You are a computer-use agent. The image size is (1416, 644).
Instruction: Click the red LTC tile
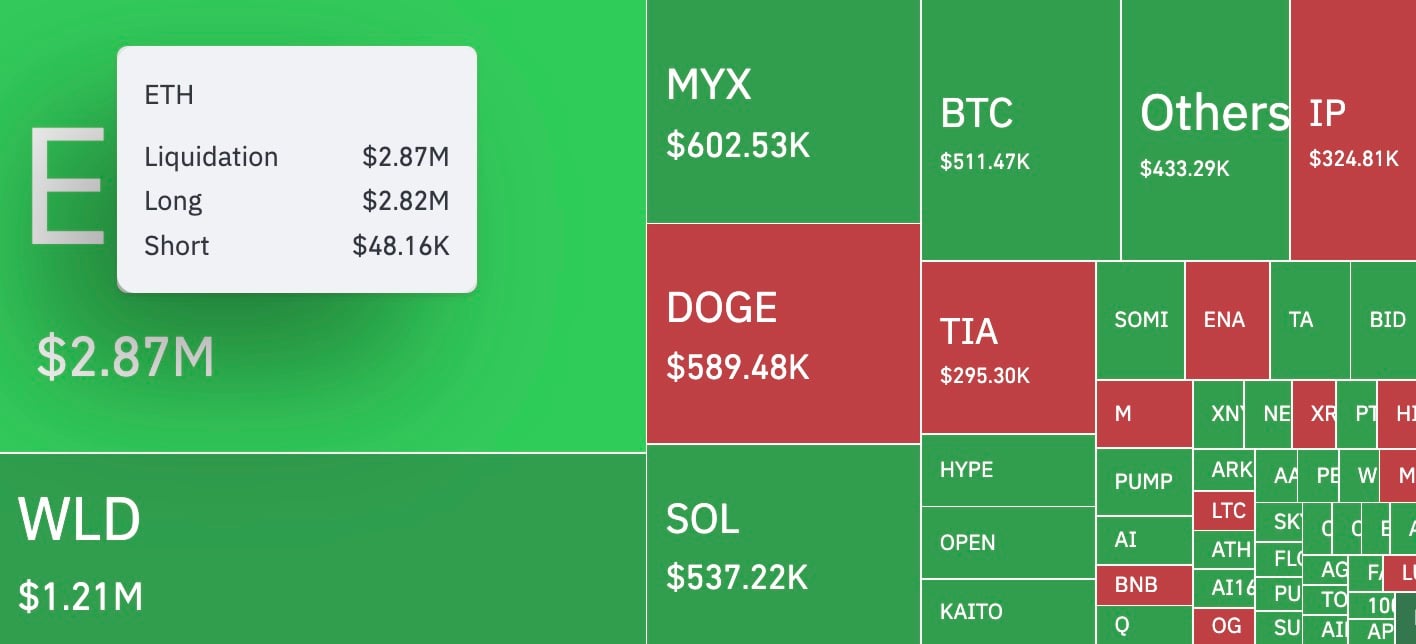[x=1226, y=510]
